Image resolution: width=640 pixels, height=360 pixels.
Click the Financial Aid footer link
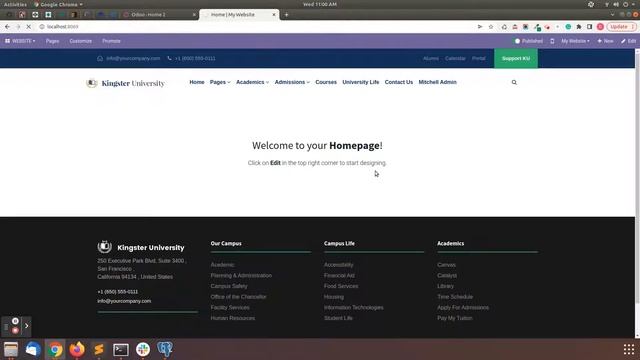click(x=339, y=276)
